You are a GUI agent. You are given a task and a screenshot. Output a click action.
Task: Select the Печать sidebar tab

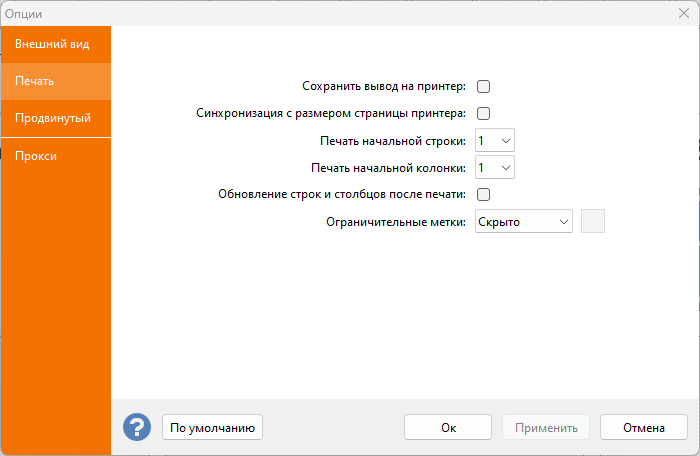(x=35, y=81)
